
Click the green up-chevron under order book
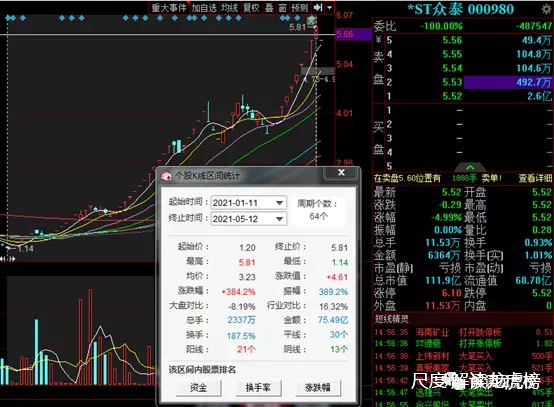tap(470, 167)
